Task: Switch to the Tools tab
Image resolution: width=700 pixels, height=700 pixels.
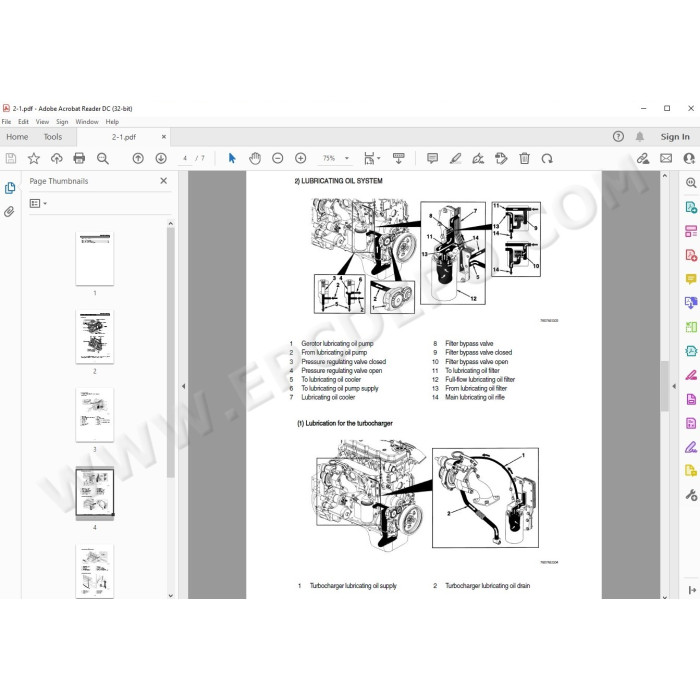Action: pos(53,137)
